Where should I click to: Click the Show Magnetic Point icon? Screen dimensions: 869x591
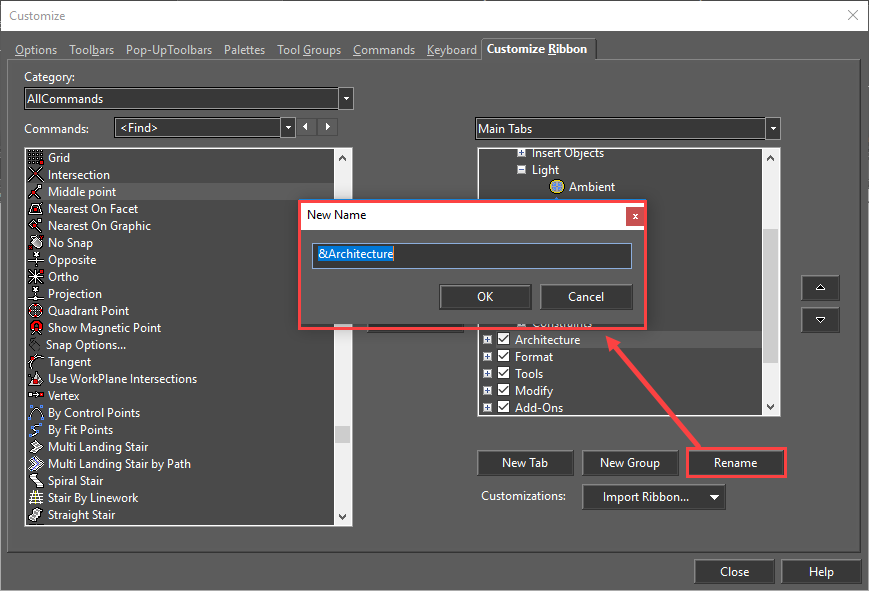click(35, 328)
